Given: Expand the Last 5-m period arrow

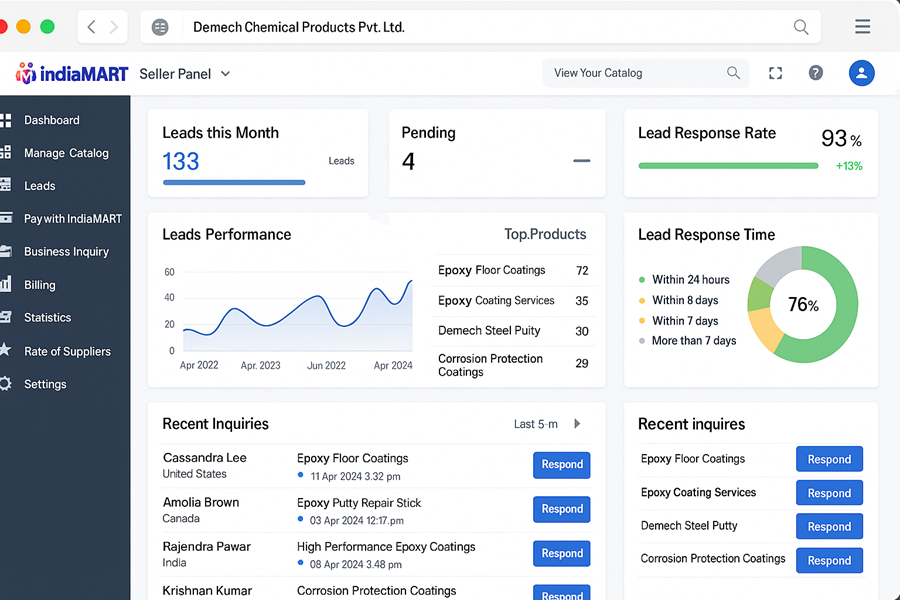Looking at the screenshot, I should coord(577,424).
